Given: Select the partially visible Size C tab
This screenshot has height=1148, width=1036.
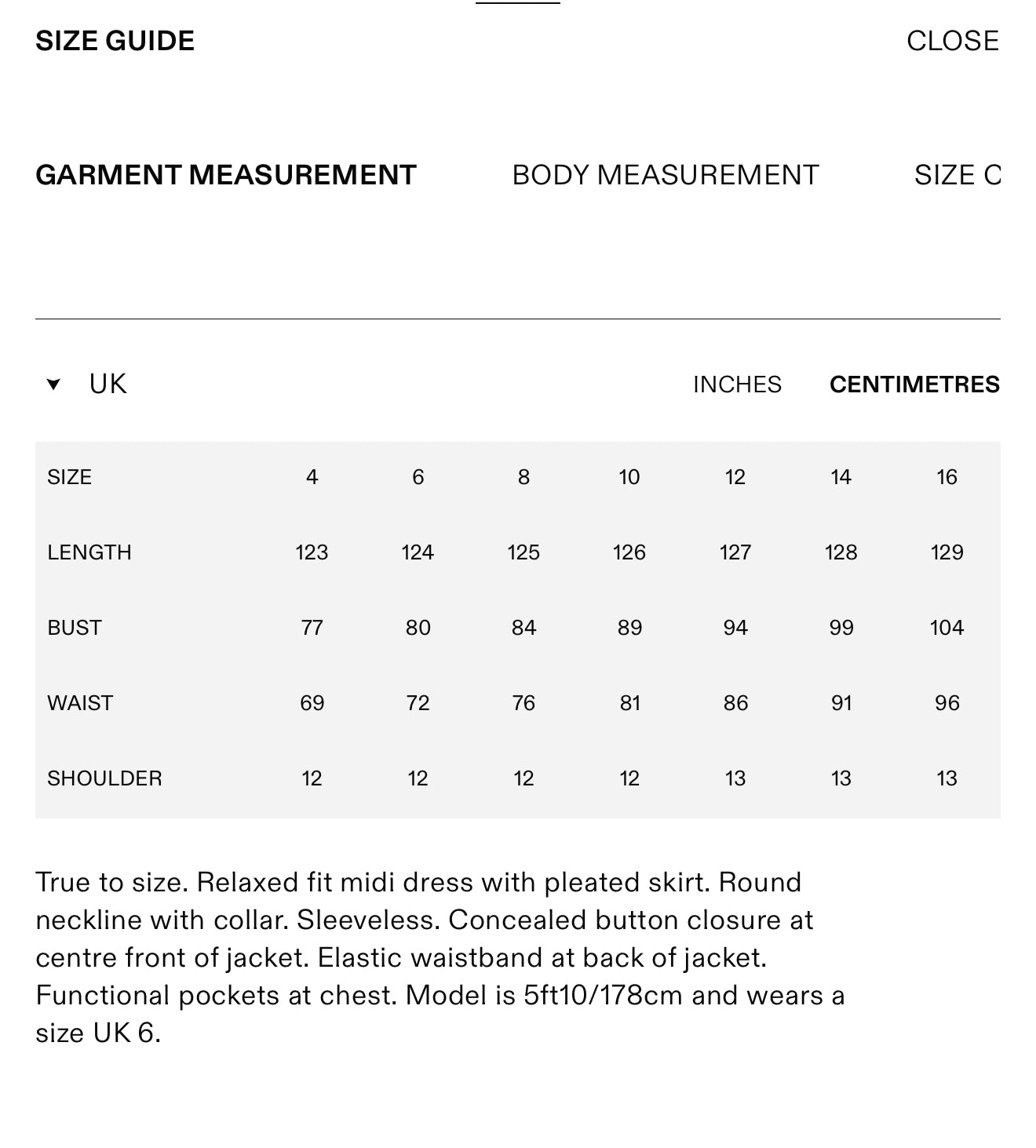Looking at the screenshot, I should (x=958, y=175).
